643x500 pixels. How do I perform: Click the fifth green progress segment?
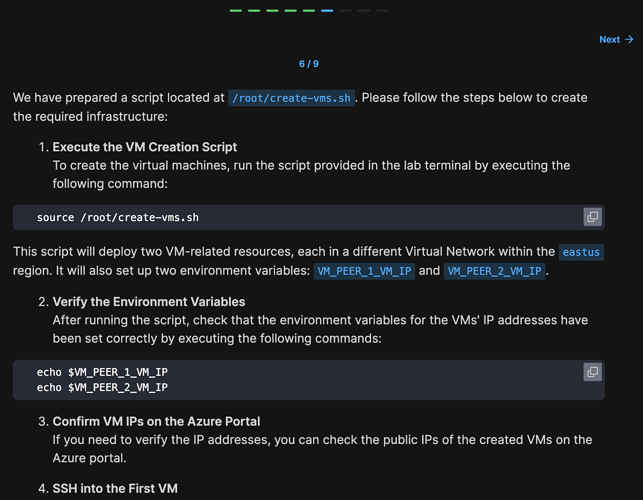tap(309, 11)
